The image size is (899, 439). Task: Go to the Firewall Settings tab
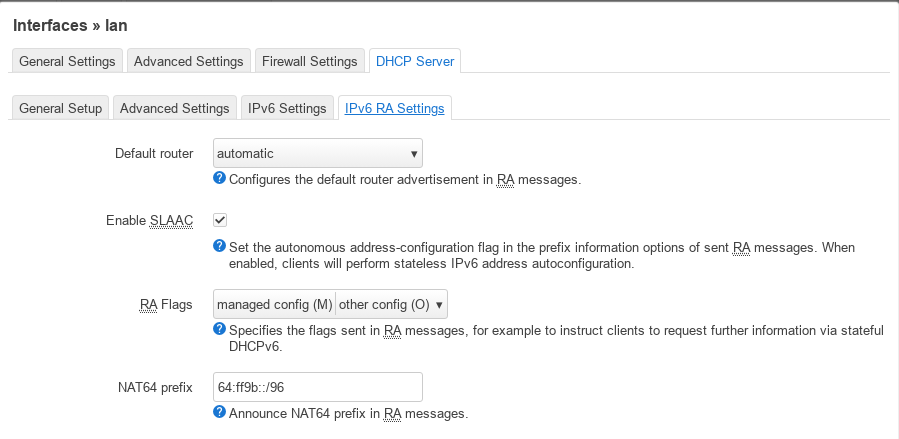310,61
